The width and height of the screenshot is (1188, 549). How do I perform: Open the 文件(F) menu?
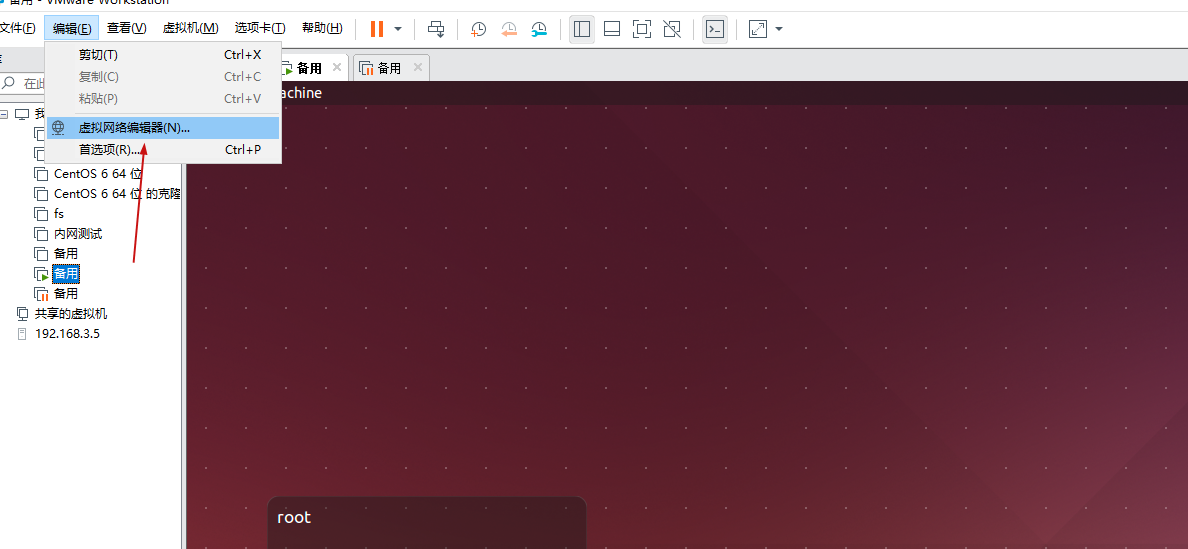tap(17, 29)
